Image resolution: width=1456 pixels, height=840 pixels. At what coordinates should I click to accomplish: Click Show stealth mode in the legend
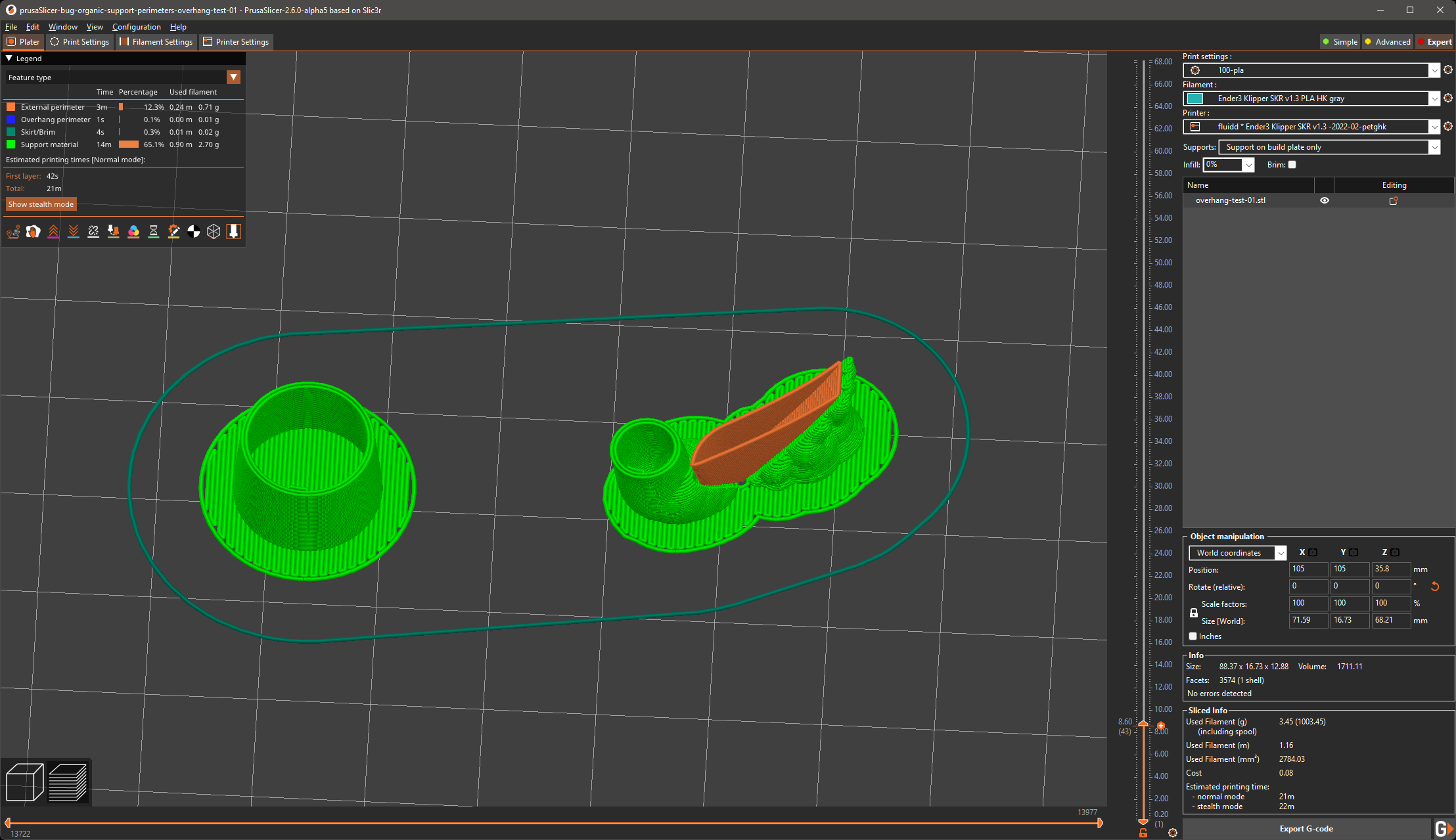tap(41, 204)
